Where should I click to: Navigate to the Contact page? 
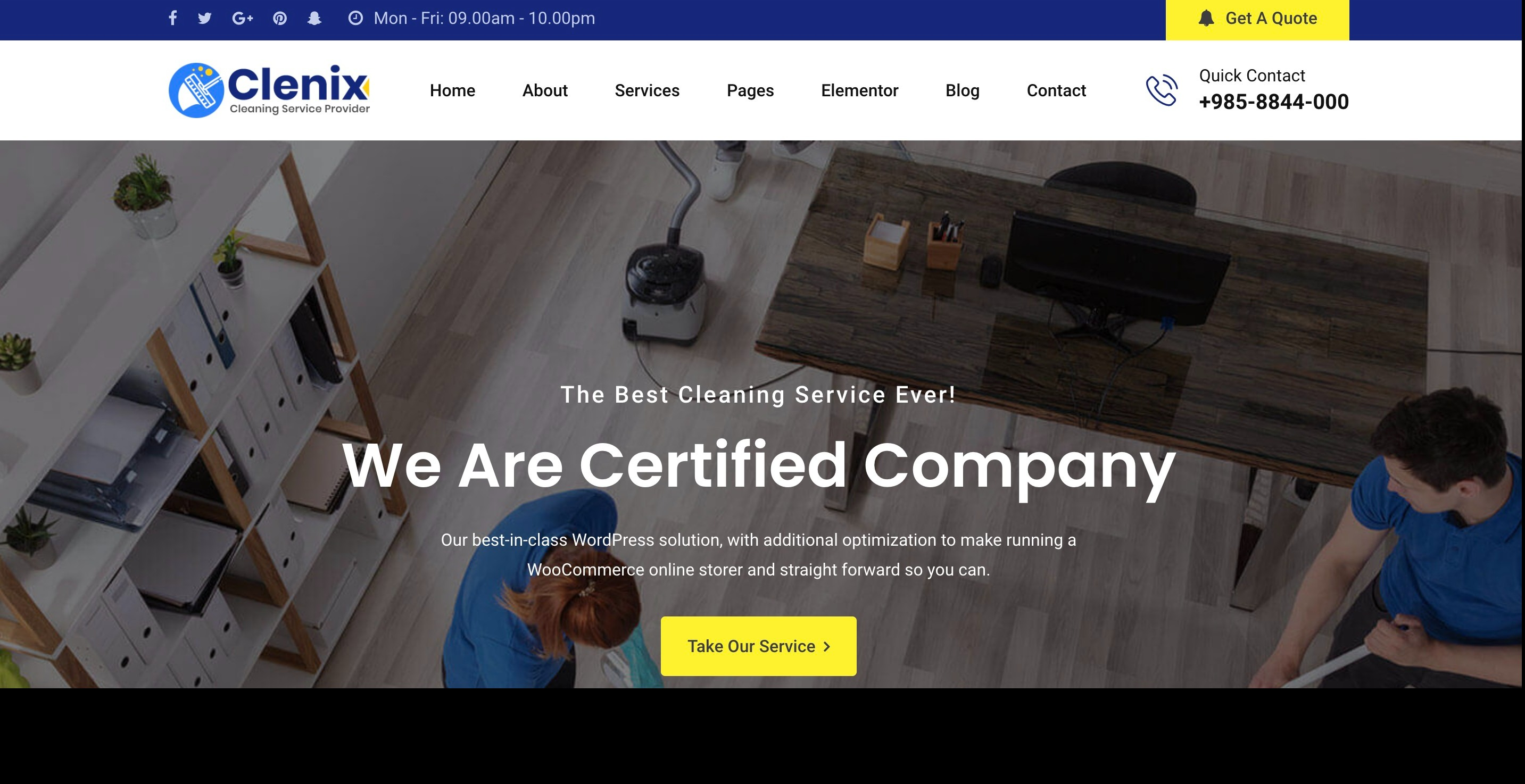pyautogui.click(x=1056, y=90)
